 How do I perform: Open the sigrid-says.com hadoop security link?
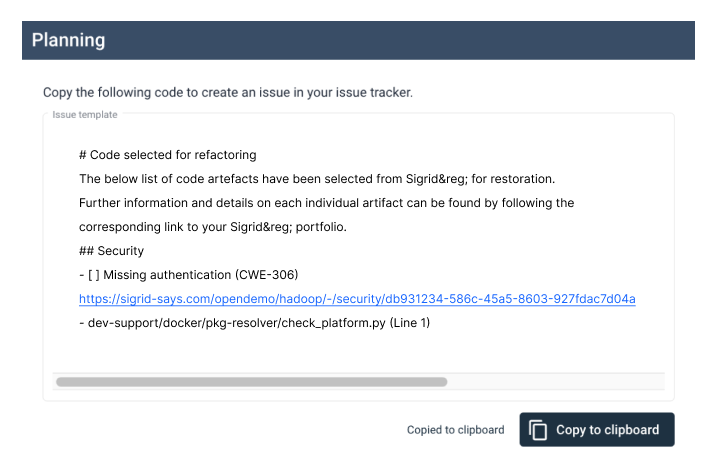pos(357,299)
